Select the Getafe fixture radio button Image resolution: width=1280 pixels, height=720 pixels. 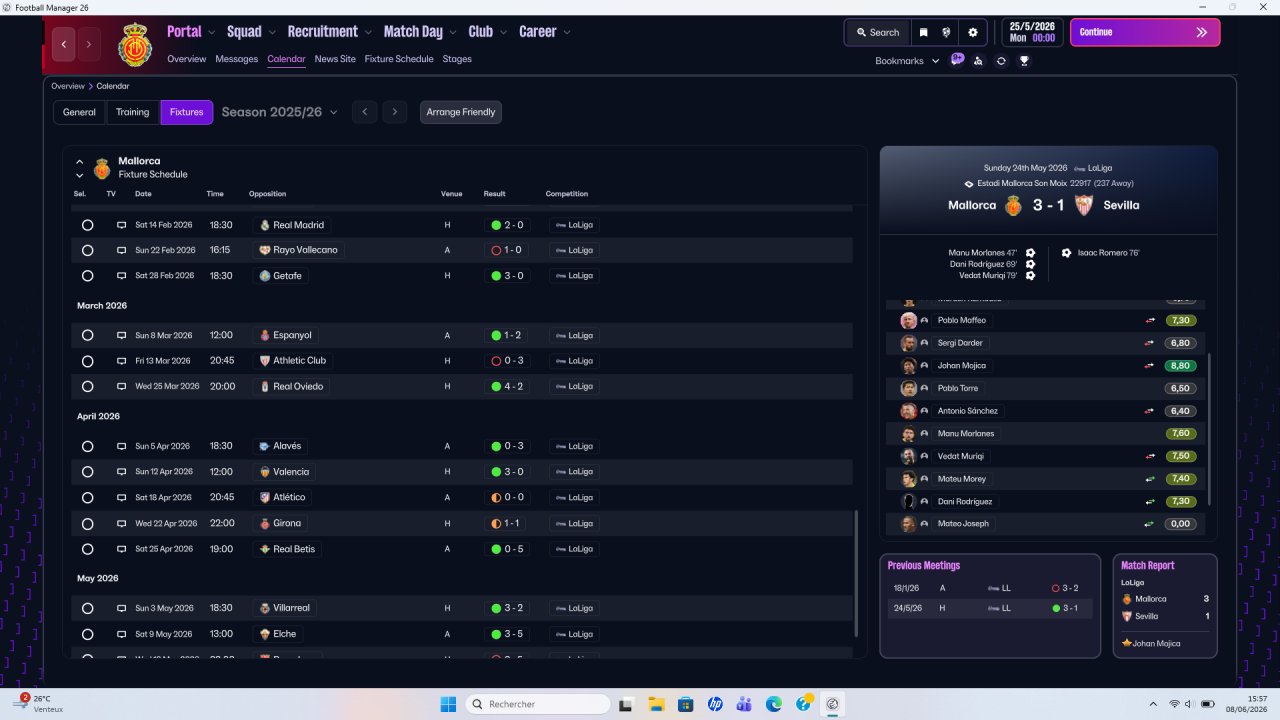[87, 276]
